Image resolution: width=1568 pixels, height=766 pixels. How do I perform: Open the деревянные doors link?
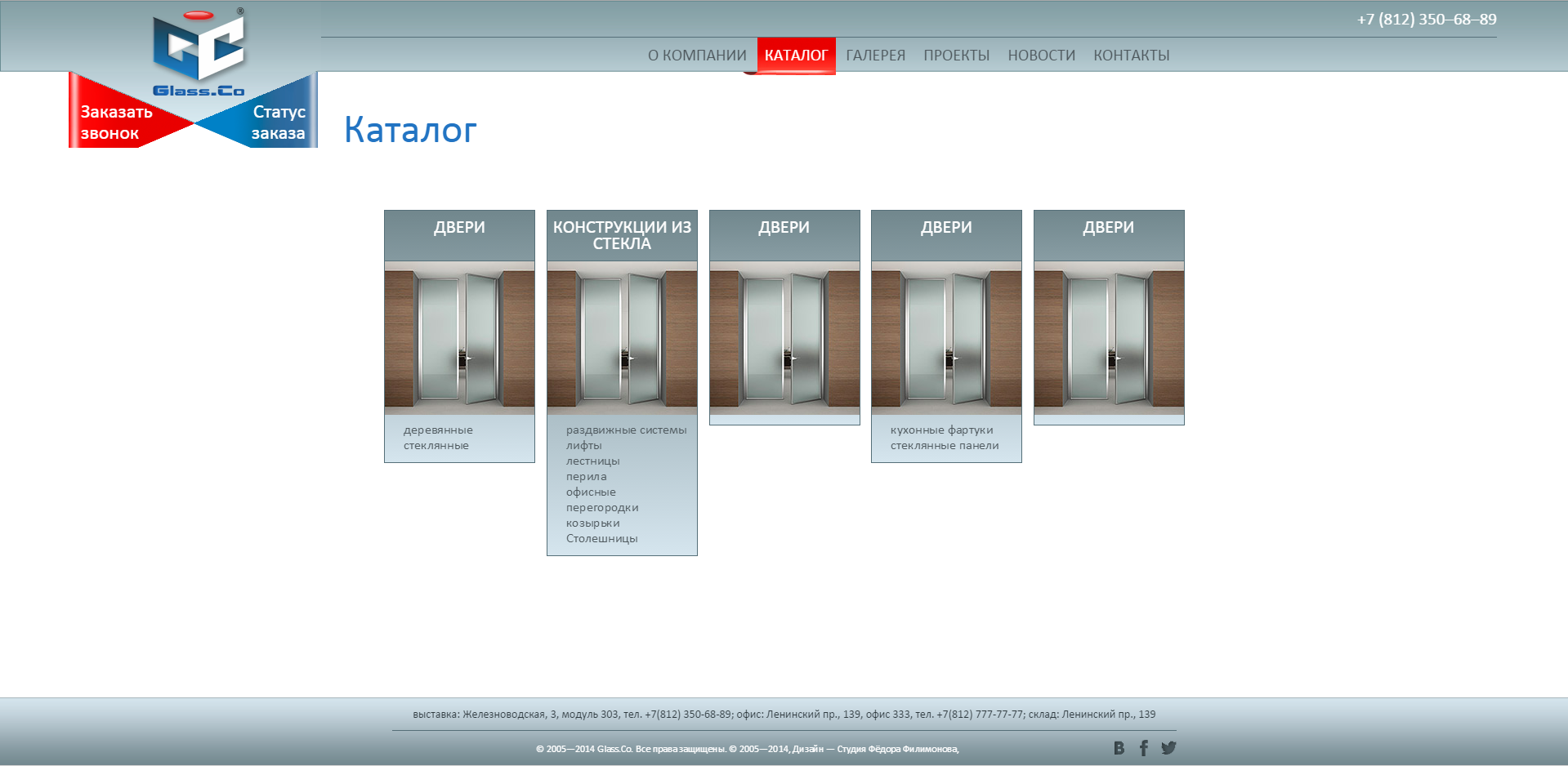click(438, 430)
